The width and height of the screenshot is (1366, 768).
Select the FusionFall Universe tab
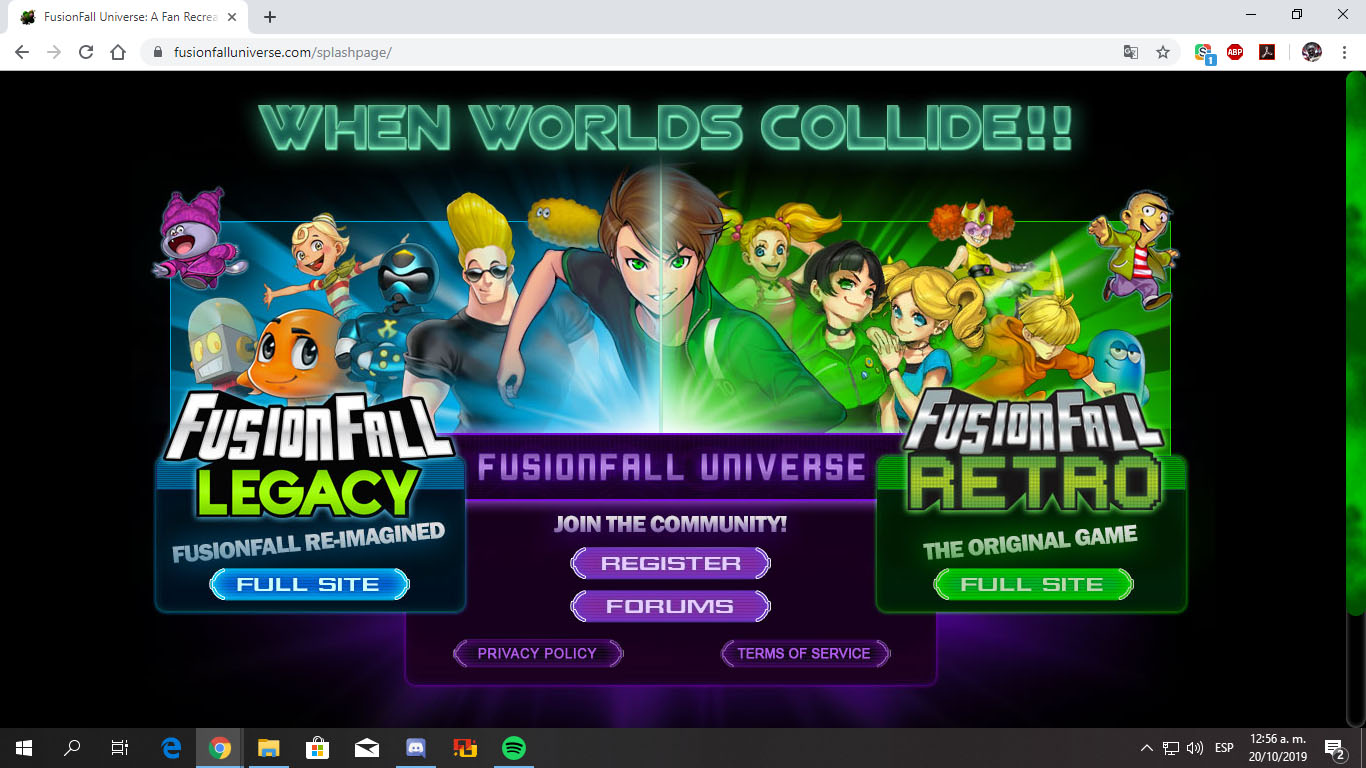coord(128,17)
